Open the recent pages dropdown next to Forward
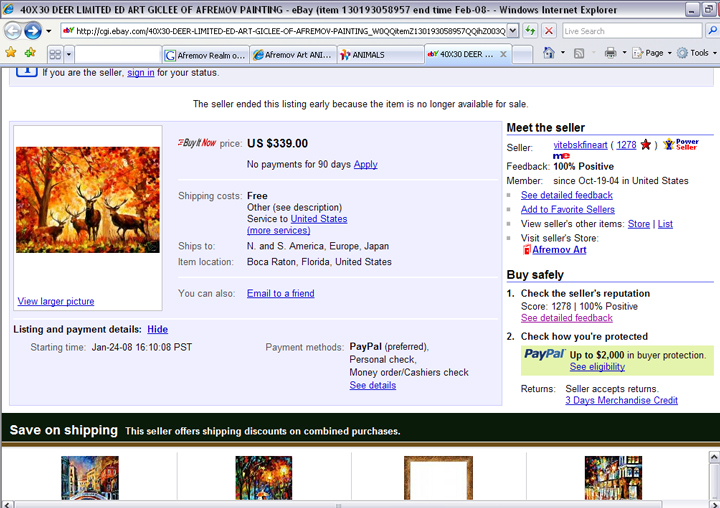Screen dimensions: 720x508 tap(49, 31)
